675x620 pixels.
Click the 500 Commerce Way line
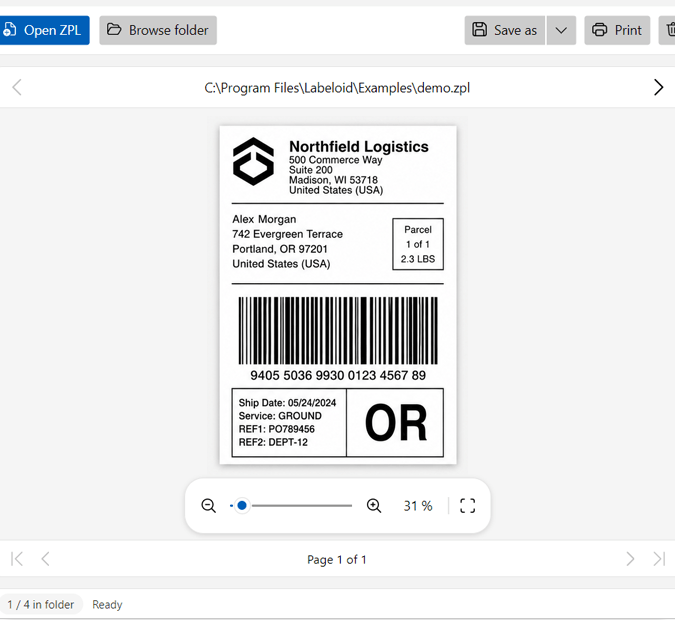coord(335,159)
